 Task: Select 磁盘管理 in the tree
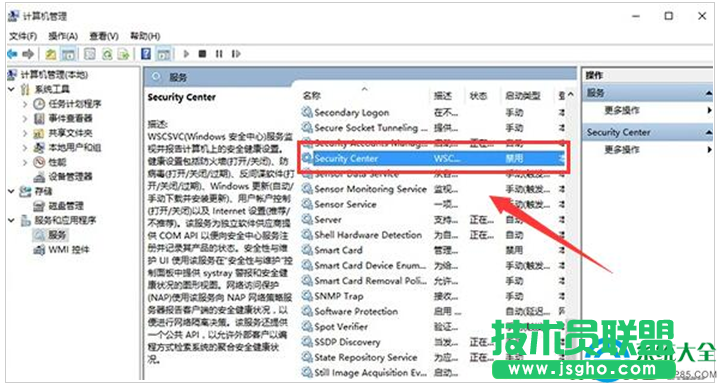coord(66,206)
